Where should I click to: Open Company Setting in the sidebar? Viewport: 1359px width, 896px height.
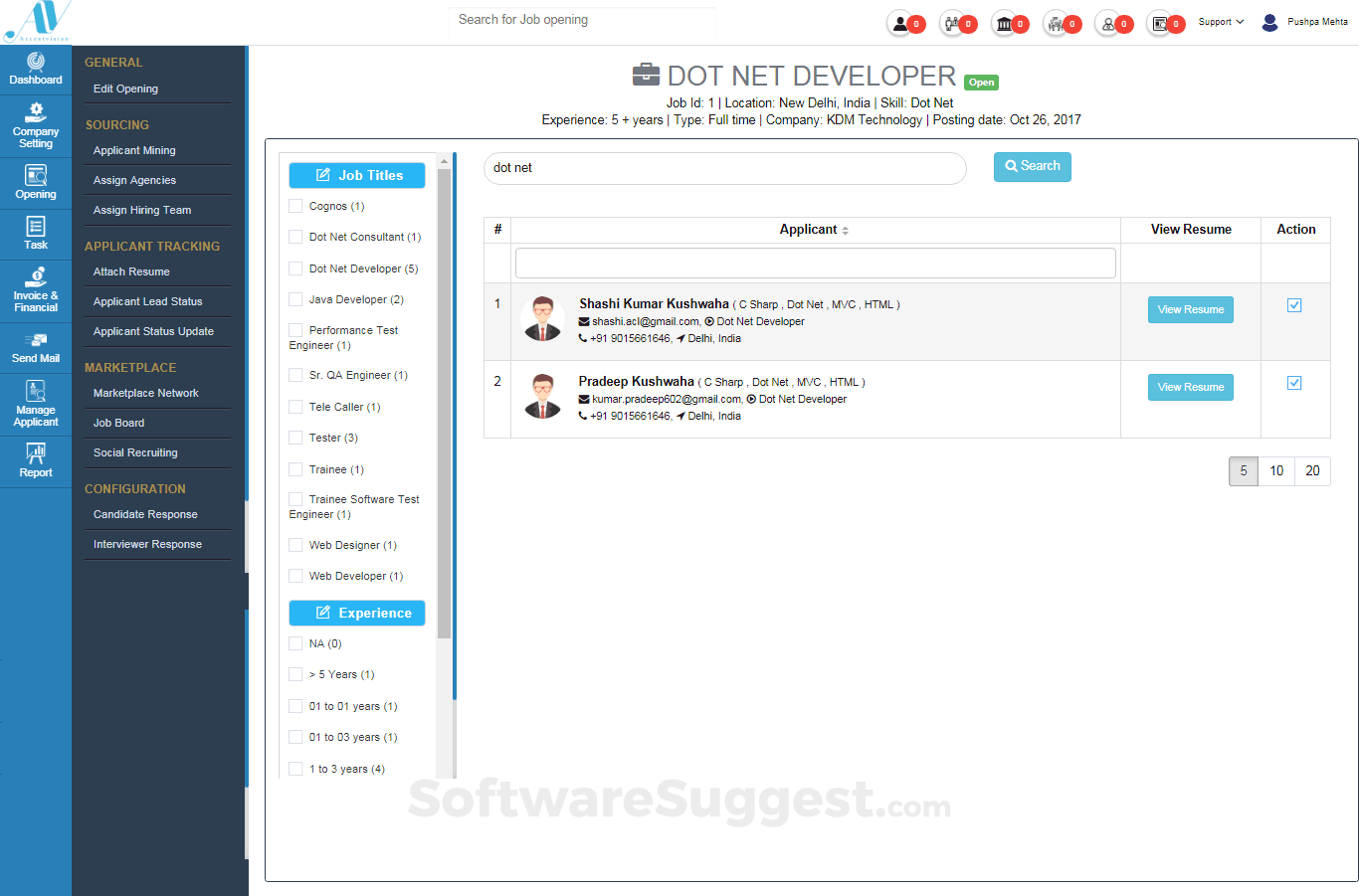coord(36,125)
